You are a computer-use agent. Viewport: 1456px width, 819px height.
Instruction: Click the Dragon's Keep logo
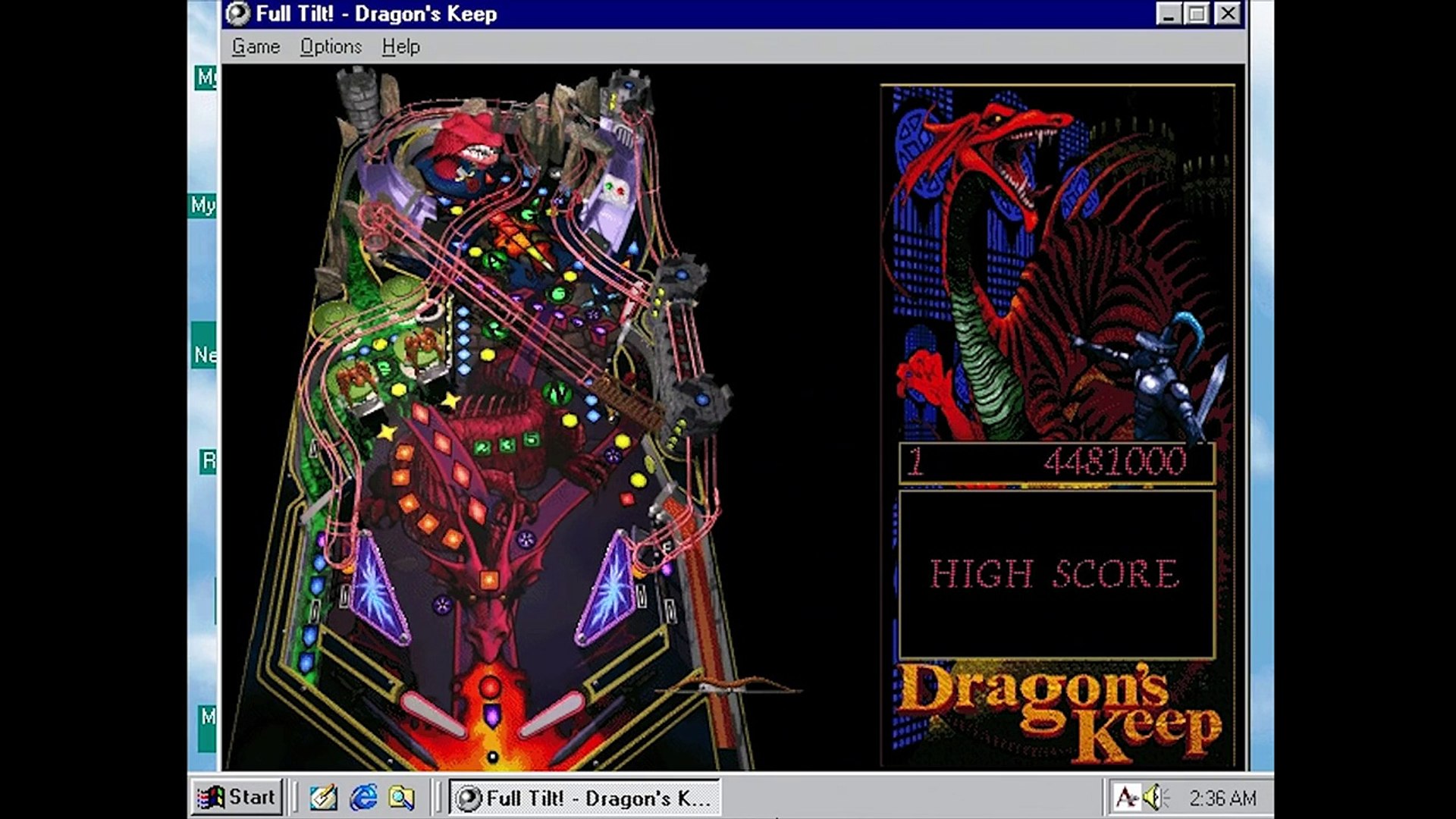click(1058, 711)
